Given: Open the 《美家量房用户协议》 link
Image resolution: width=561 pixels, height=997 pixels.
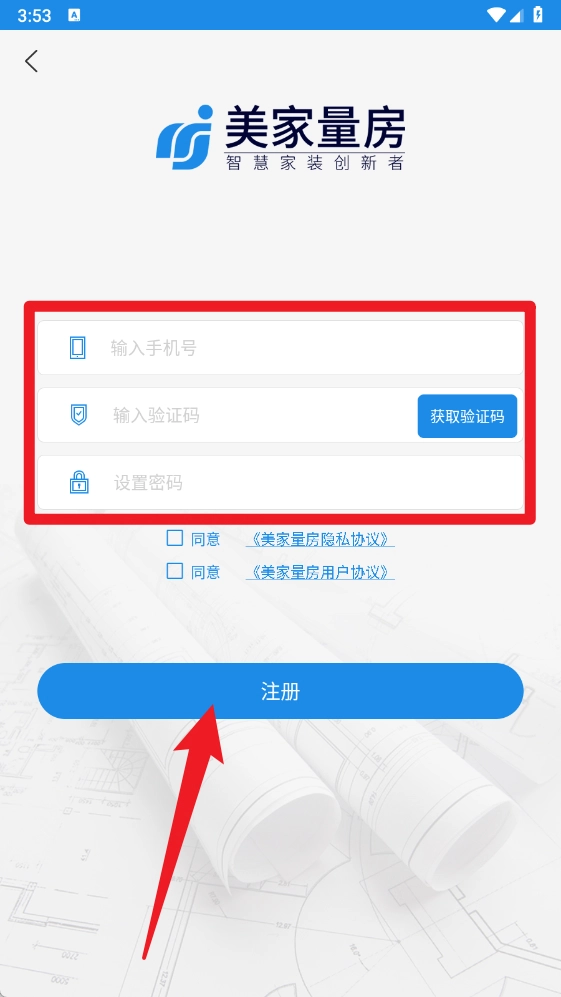Looking at the screenshot, I should pyautogui.click(x=320, y=572).
